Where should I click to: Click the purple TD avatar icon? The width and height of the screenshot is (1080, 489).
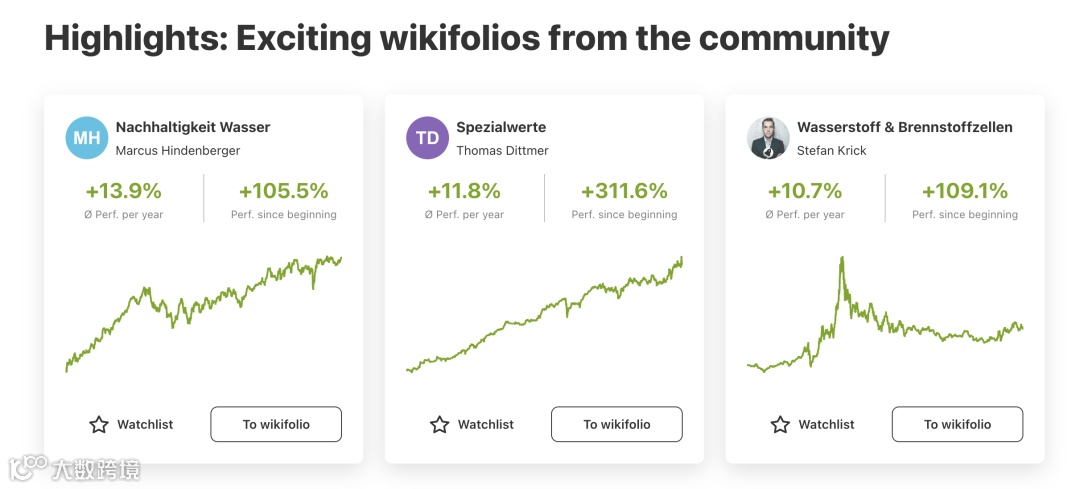pos(427,138)
